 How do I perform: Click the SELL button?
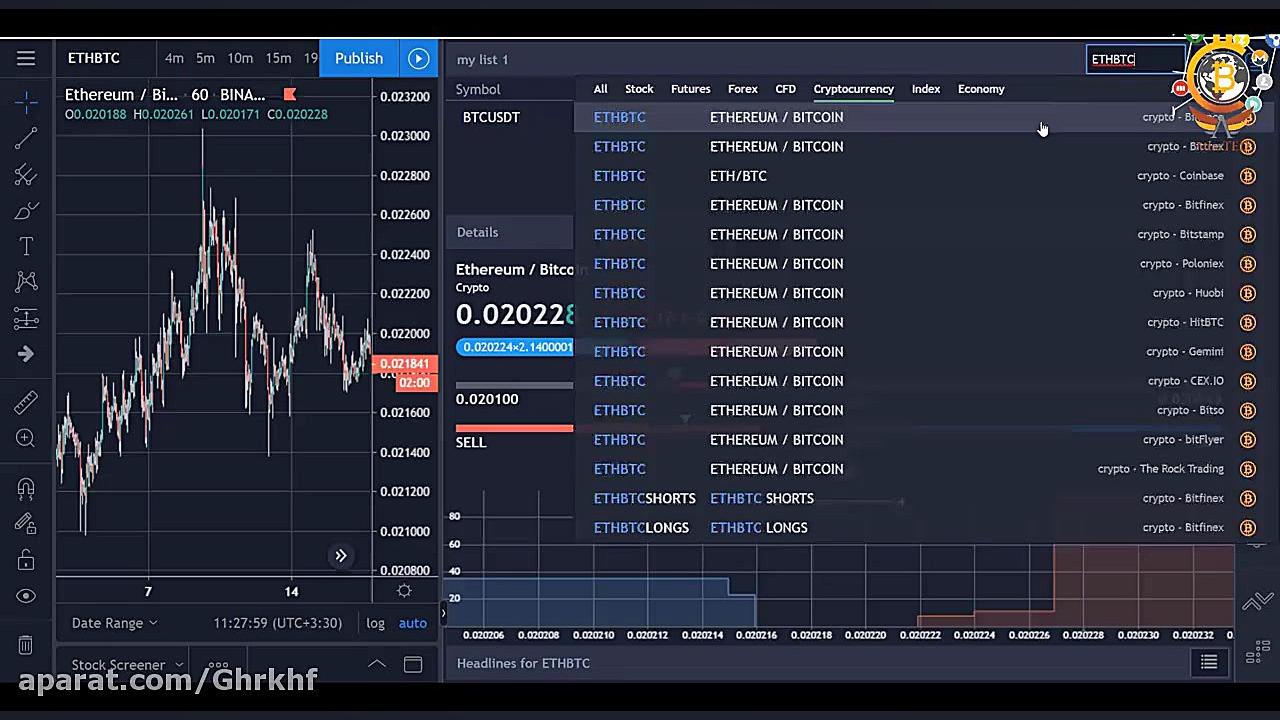point(471,442)
